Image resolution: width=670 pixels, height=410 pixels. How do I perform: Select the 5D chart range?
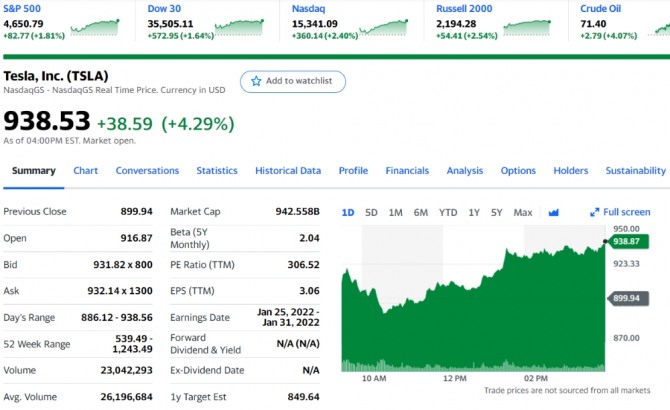pyautogui.click(x=371, y=212)
